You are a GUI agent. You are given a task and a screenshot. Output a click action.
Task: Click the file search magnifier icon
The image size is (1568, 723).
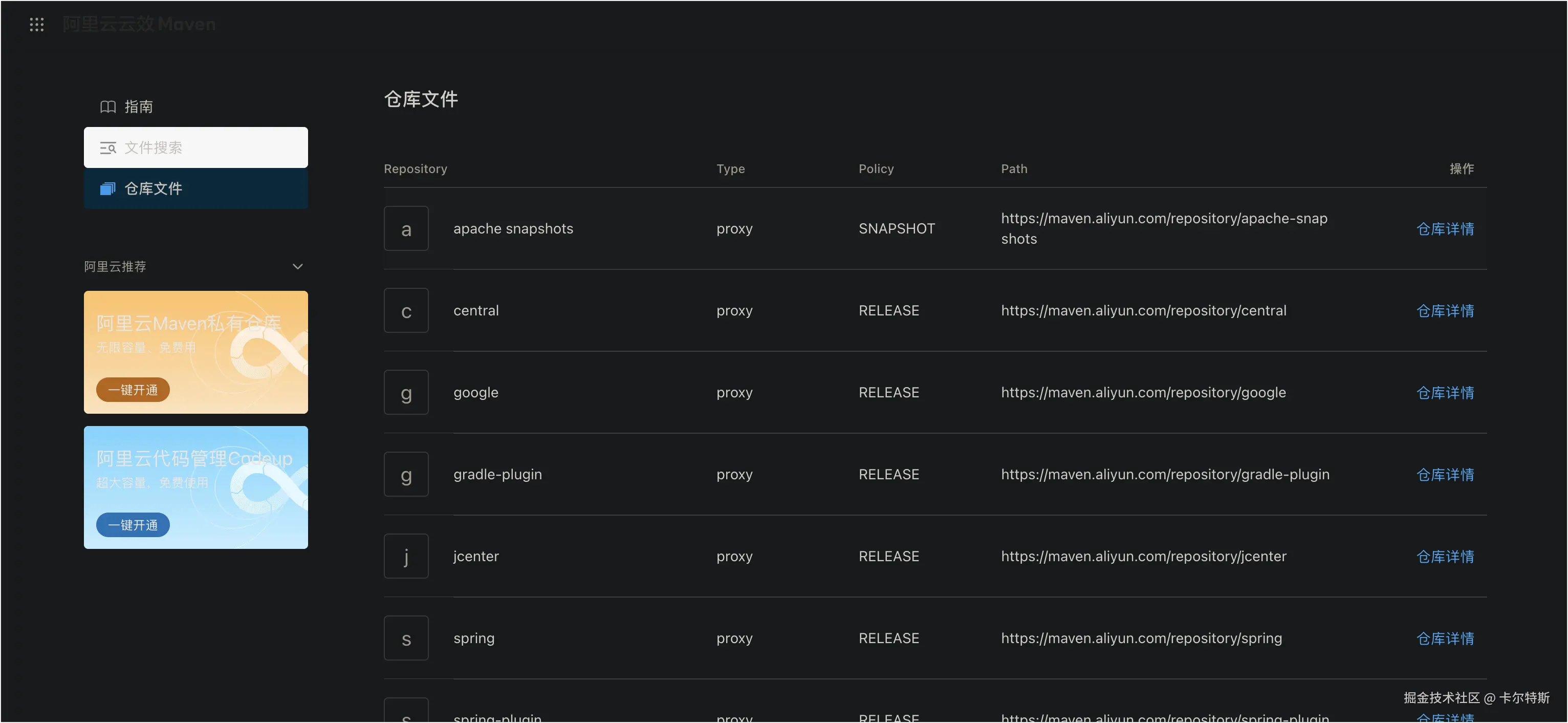108,147
